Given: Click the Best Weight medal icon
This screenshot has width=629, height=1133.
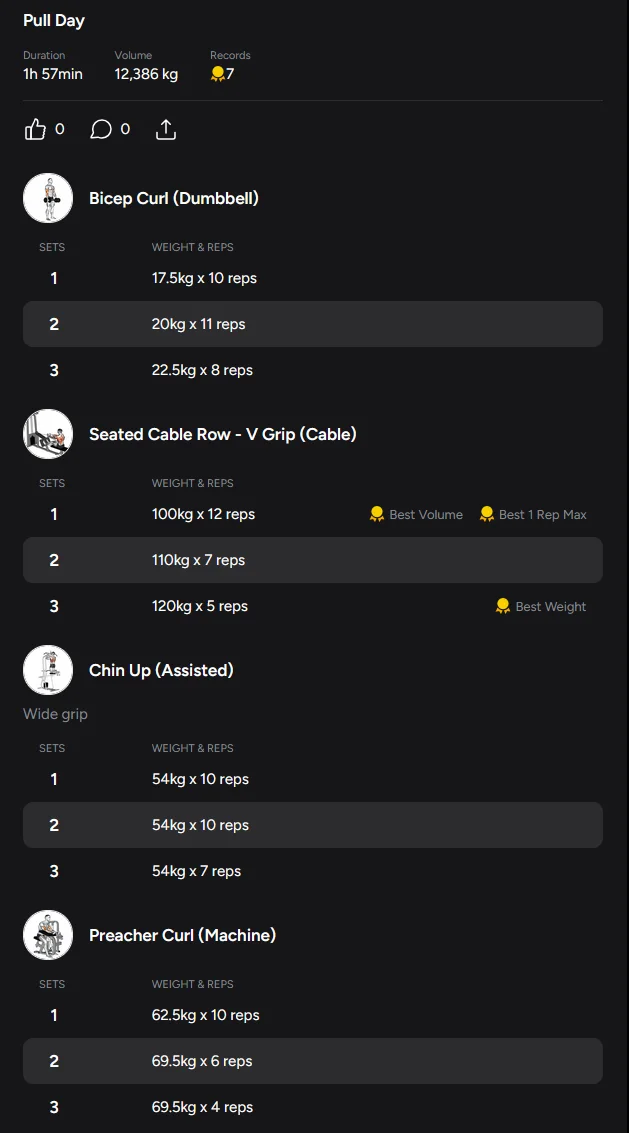Looking at the screenshot, I should (x=503, y=606).
